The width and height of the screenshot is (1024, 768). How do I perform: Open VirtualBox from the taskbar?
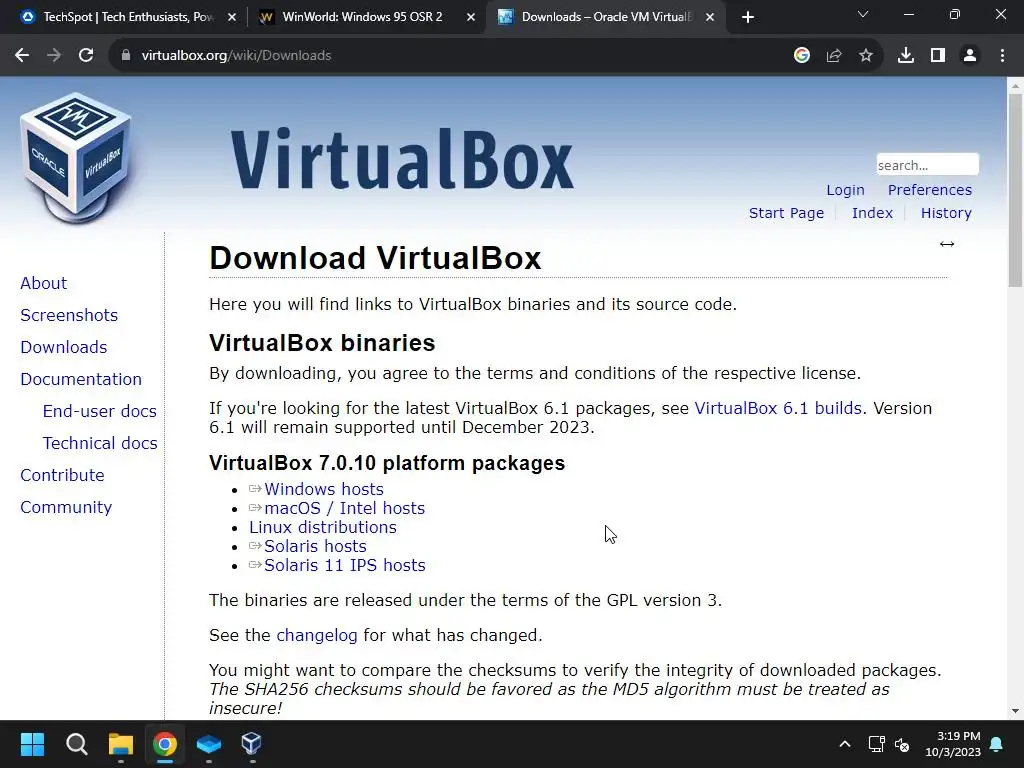pos(252,744)
